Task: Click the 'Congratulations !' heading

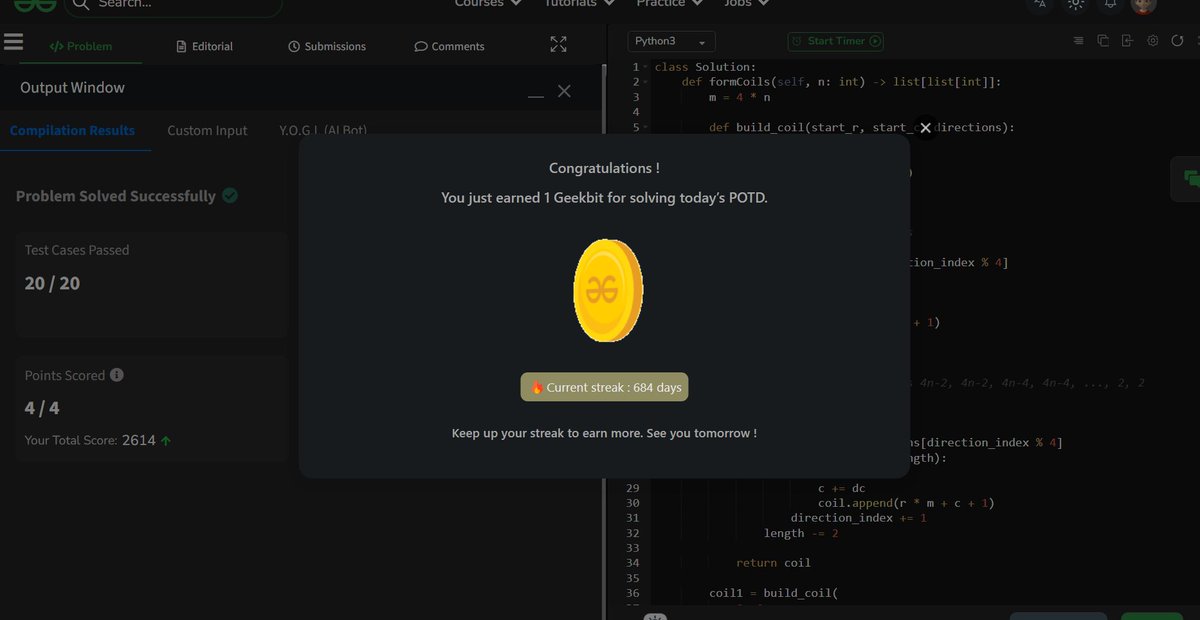Action: [x=604, y=168]
